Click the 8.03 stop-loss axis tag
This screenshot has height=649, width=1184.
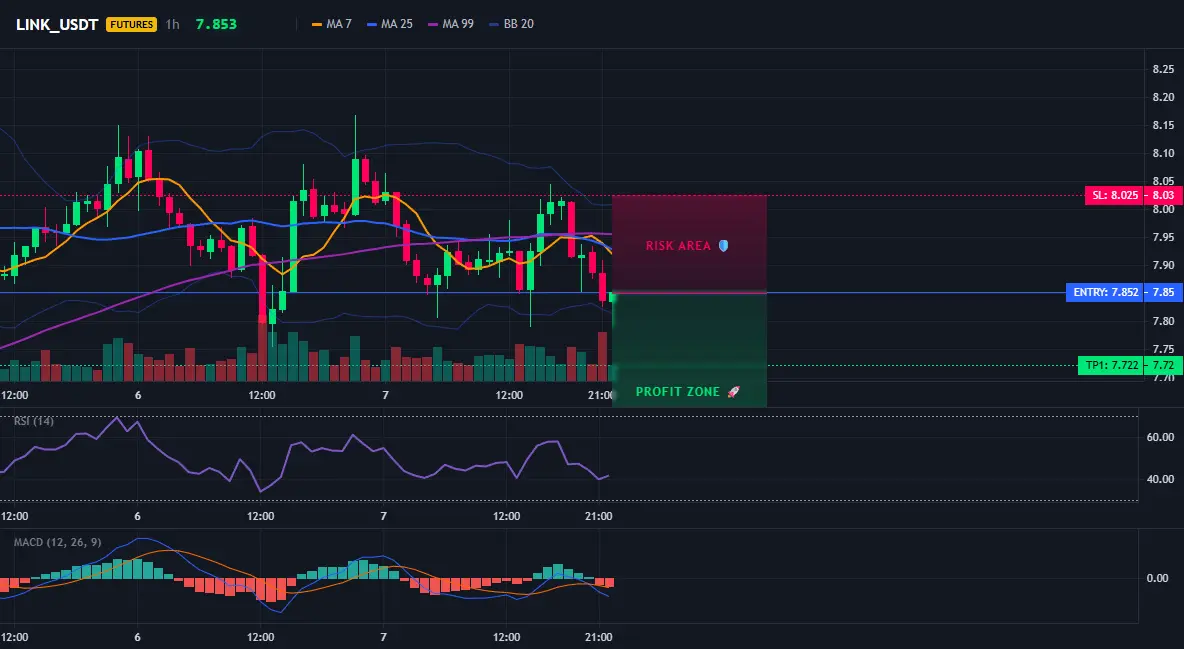point(1163,195)
